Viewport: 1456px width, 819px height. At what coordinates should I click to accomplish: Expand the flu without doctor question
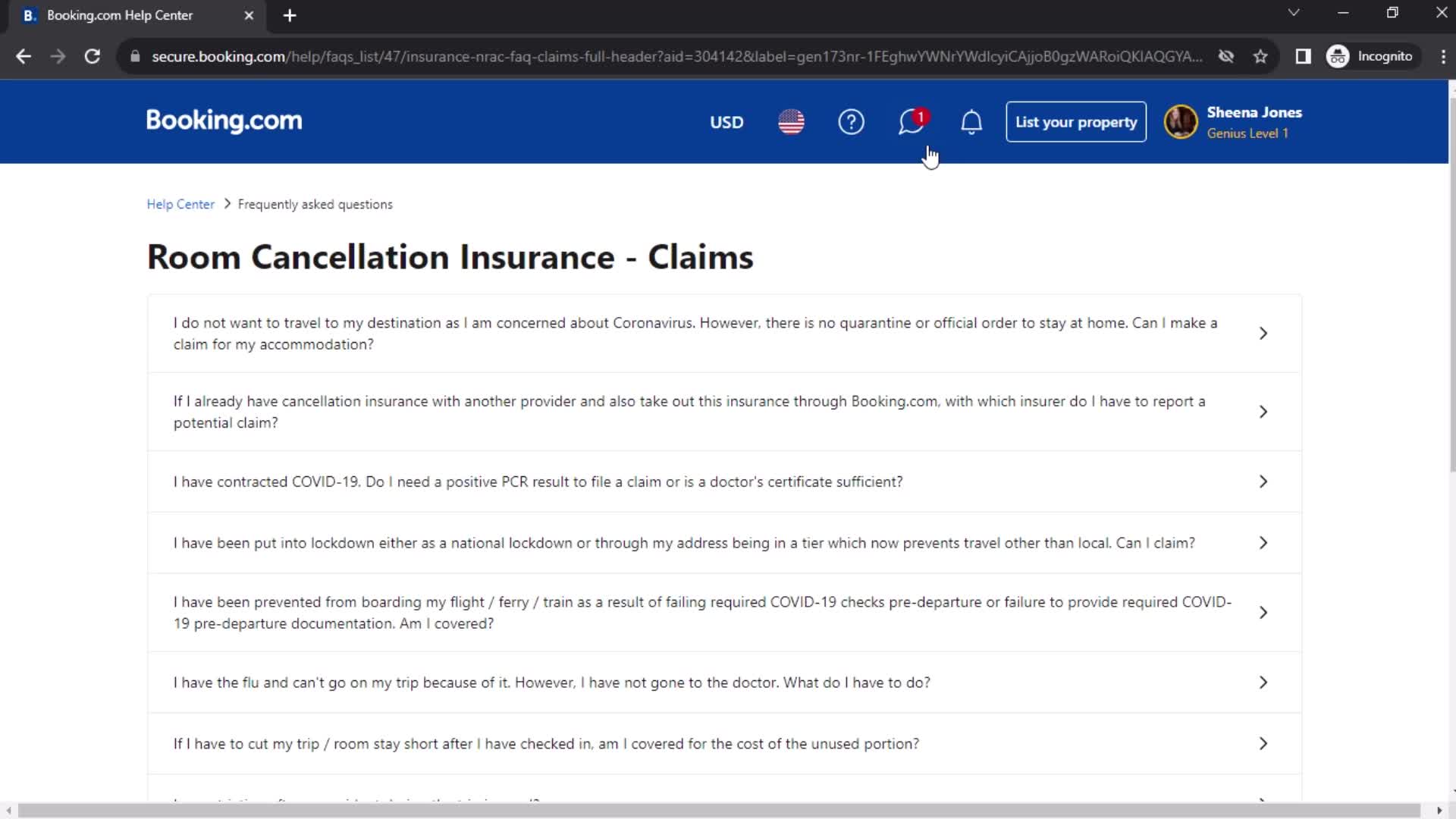pyautogui.click(x=724, y=682)
